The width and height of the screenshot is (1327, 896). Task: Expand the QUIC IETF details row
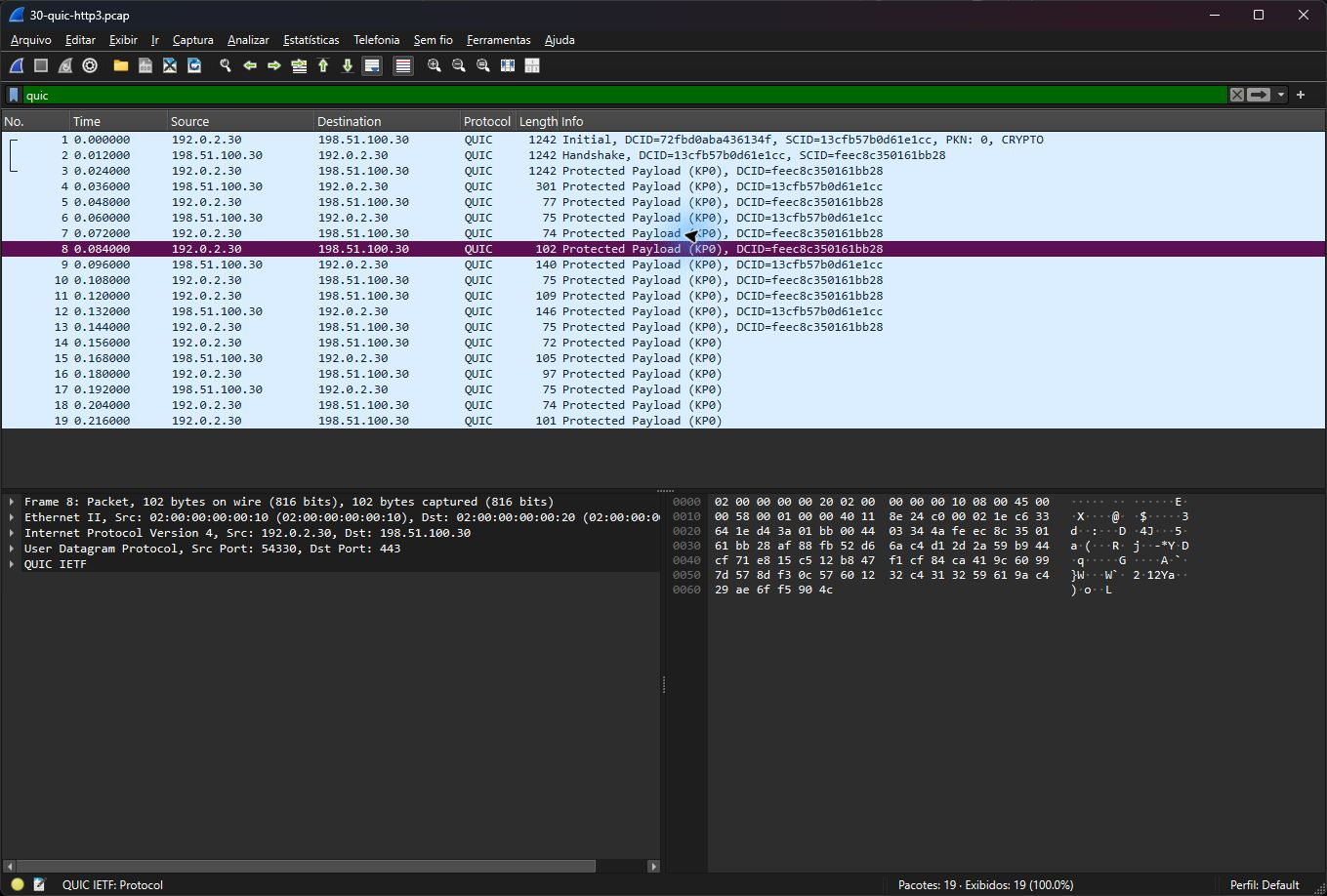[12, 564]
